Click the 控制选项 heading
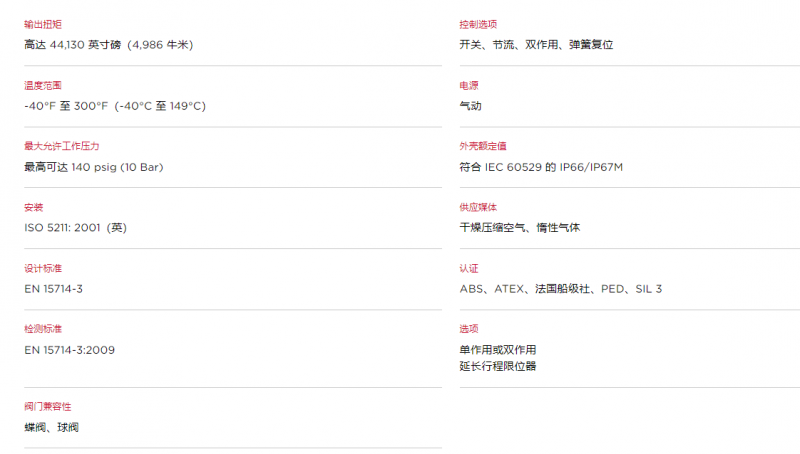The height and width of the screenshot is (454, 800). [x=478, y=24]
